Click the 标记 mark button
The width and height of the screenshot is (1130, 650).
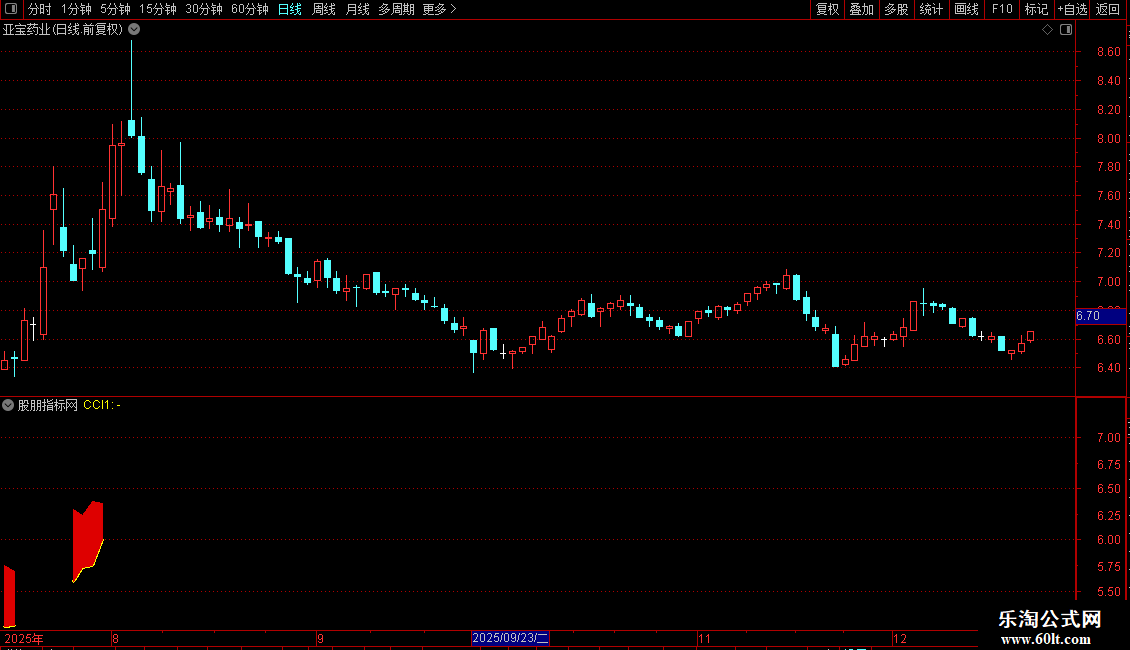1036,9
